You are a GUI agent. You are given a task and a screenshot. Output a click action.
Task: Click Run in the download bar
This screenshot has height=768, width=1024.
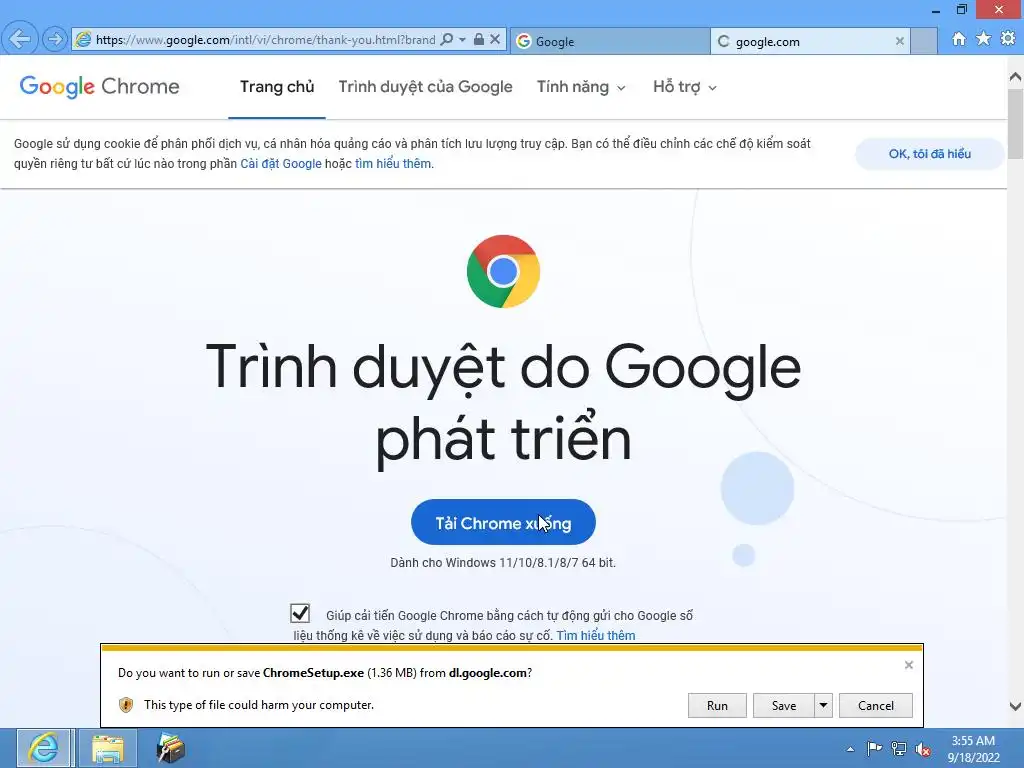(717, 705)
